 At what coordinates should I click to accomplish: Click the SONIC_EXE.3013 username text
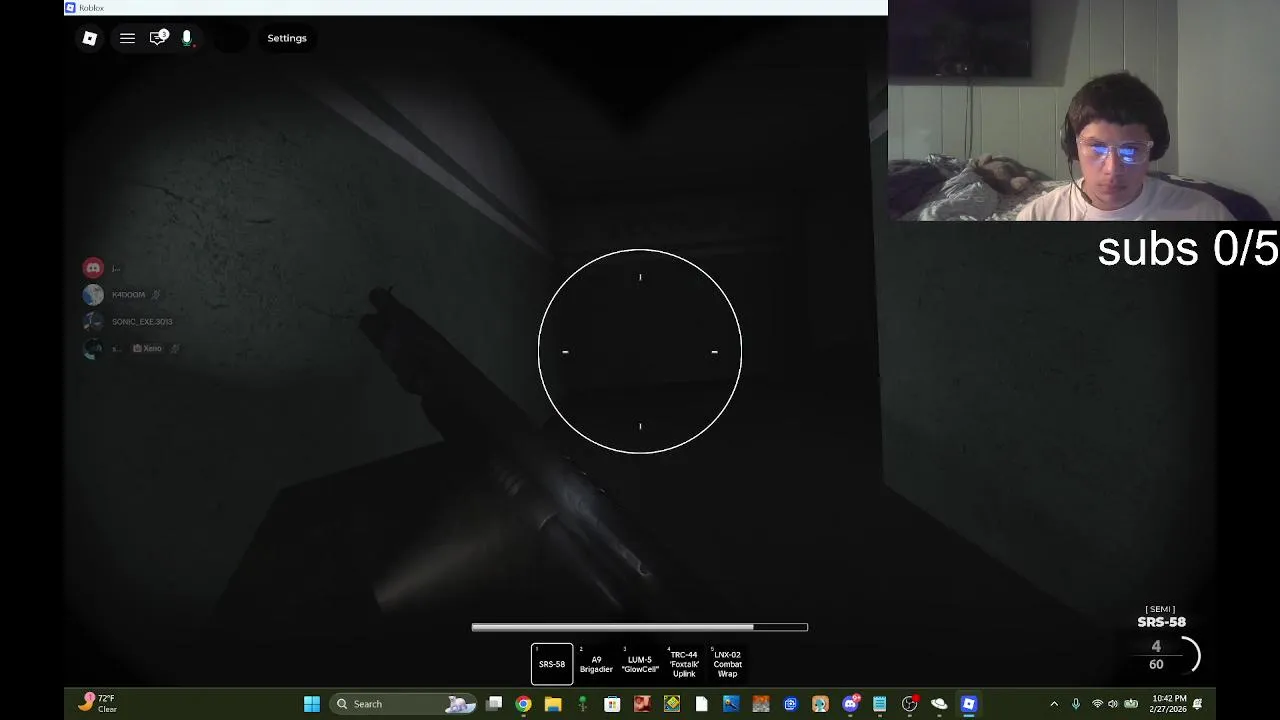[x=142, y=322]
